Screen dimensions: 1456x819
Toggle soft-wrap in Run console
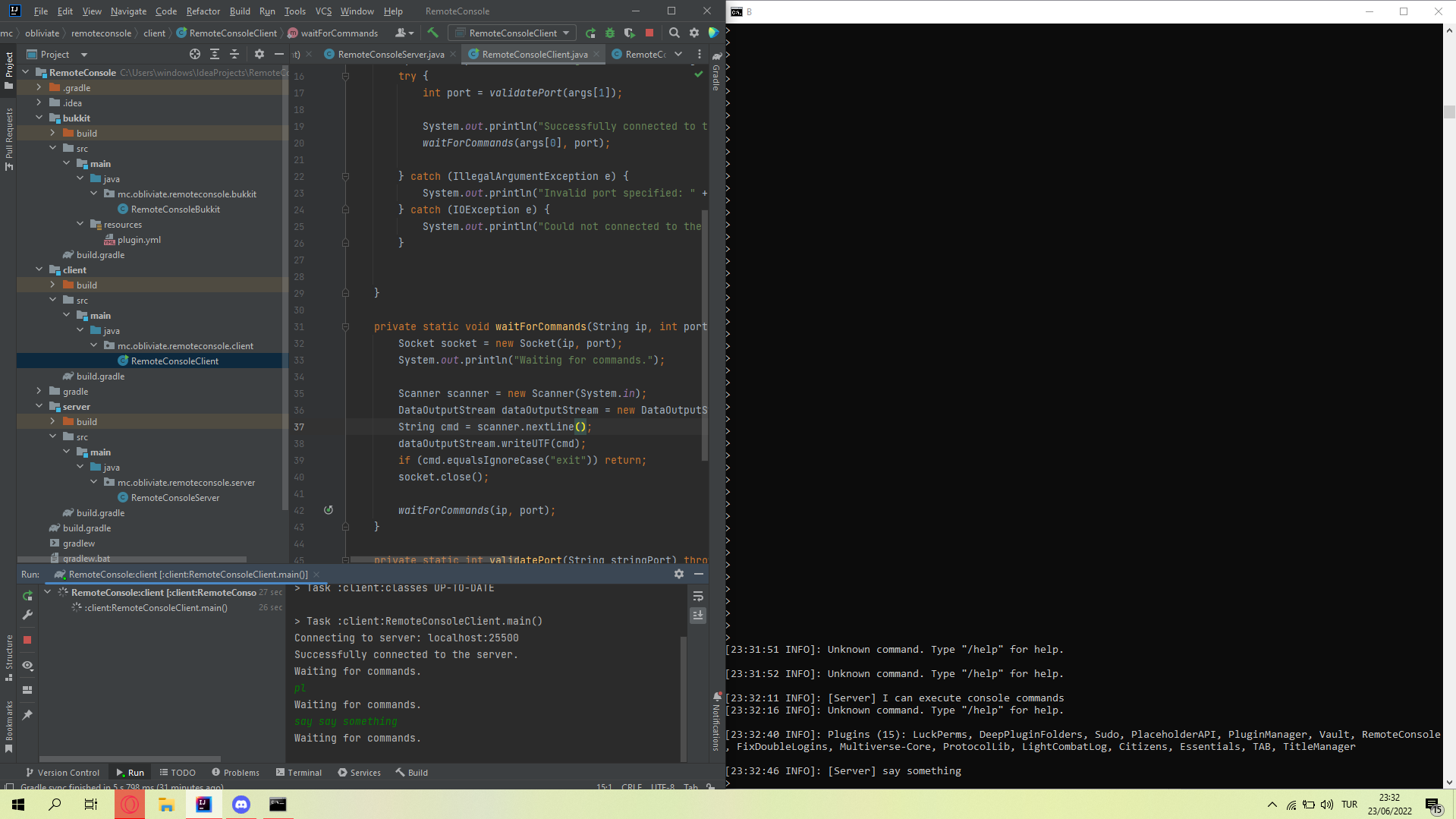(x=698, y=596)
